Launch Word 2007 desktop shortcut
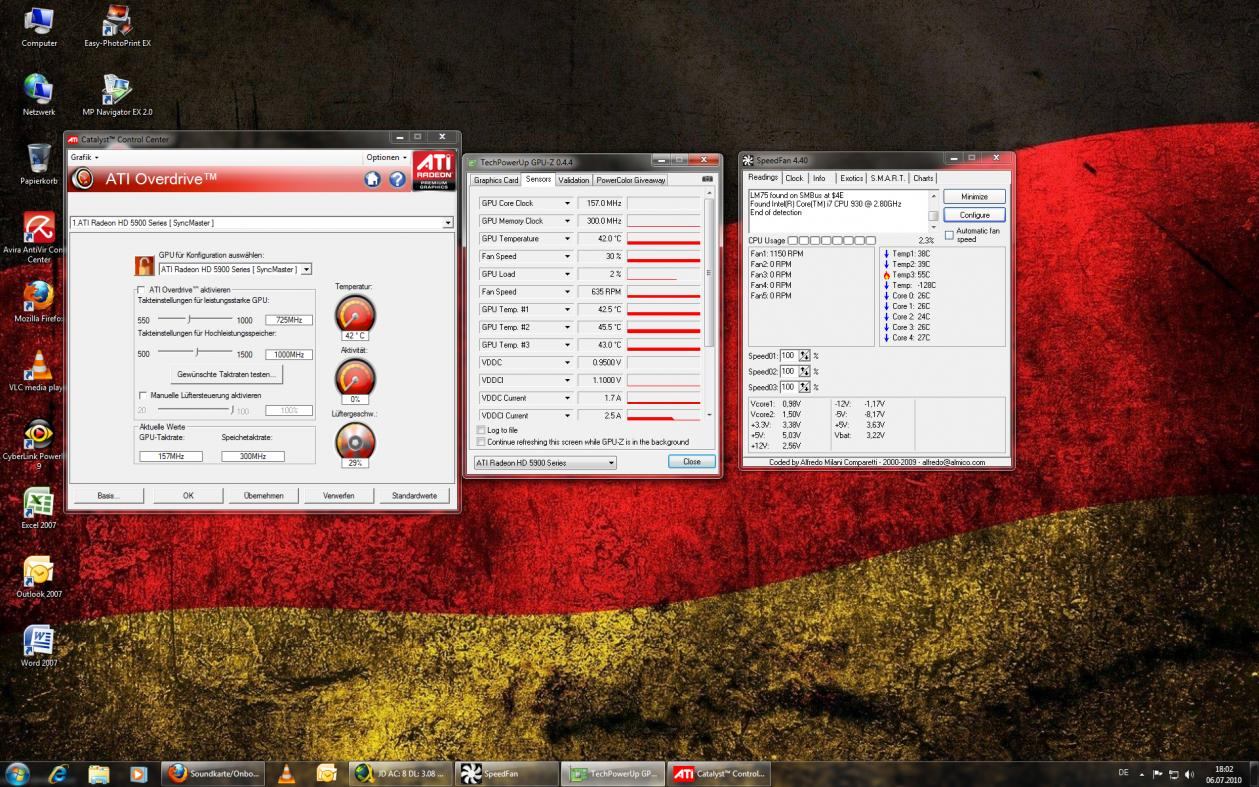 click(39, 647)
